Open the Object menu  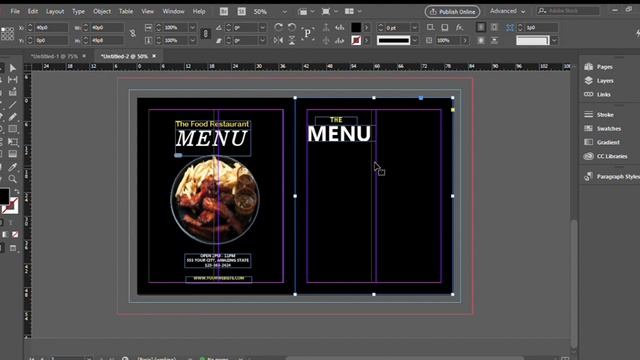click(x=102, y=11)
